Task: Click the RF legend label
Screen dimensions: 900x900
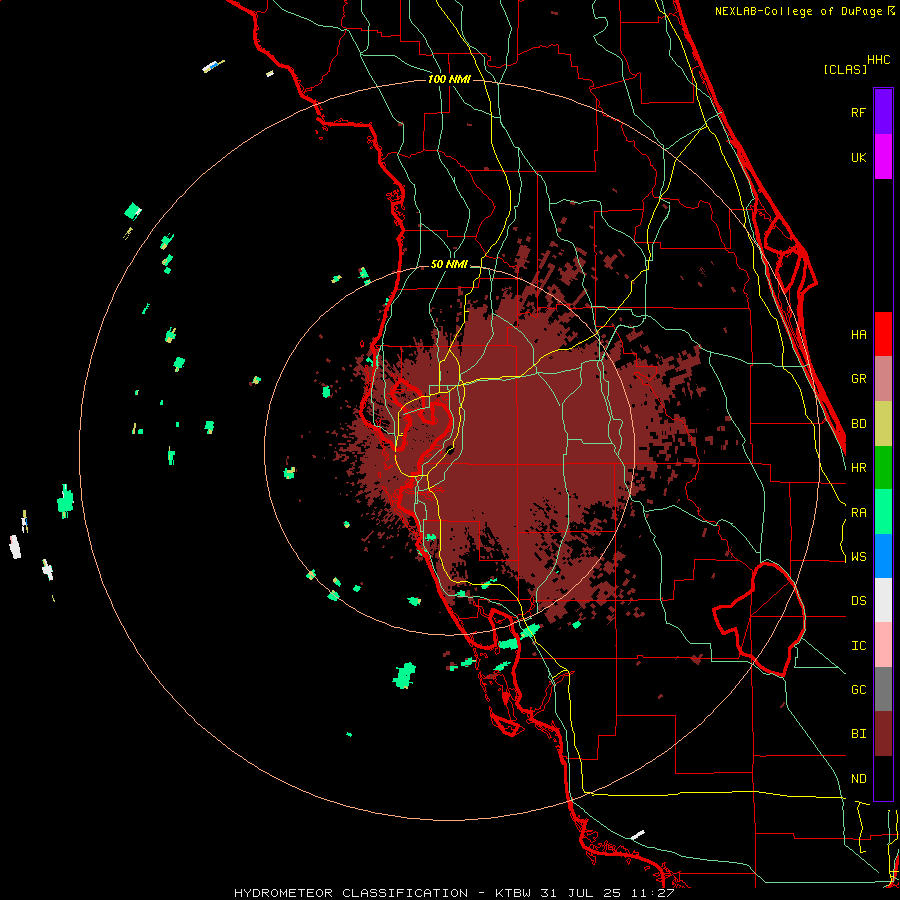Action: tap(858, 112)
